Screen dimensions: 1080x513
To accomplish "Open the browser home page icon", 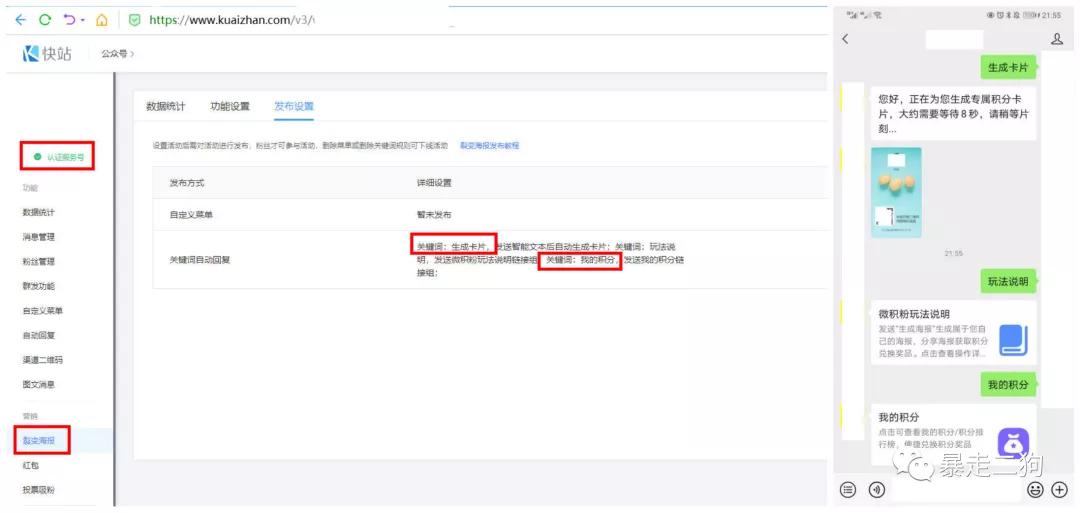I will click(102, 20).
